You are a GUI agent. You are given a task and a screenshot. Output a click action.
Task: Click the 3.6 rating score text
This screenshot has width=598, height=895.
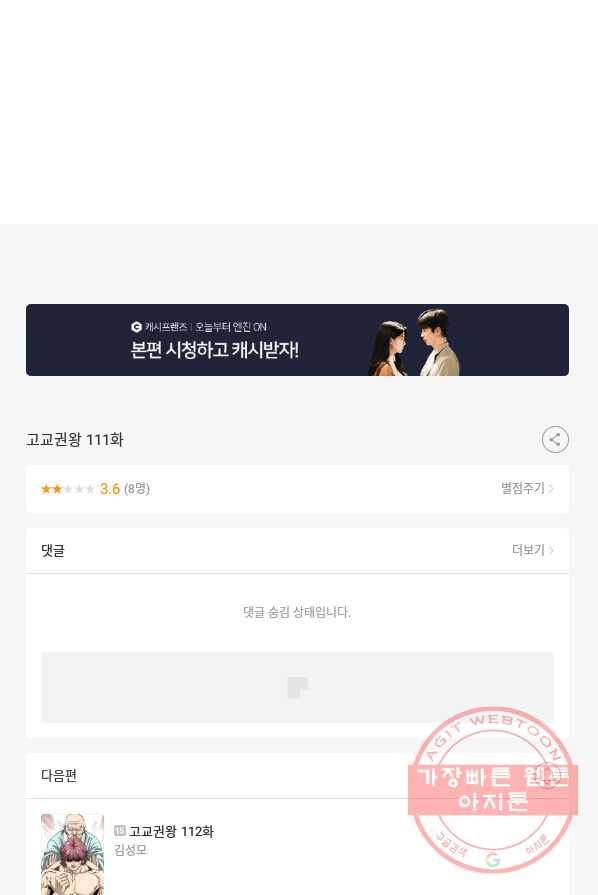coord(110,489)
